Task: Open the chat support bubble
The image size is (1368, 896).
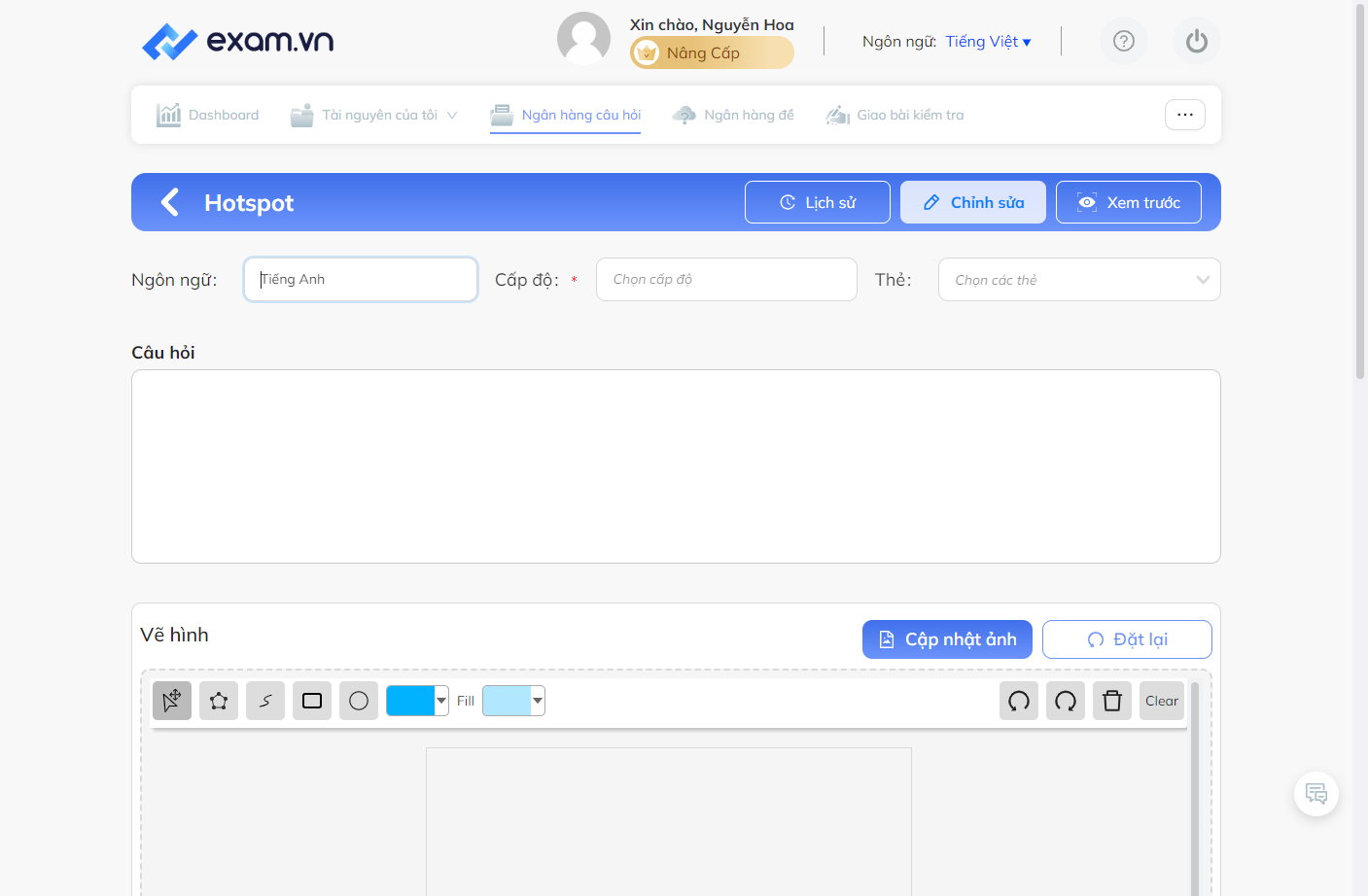Action: click(1316, 794)
